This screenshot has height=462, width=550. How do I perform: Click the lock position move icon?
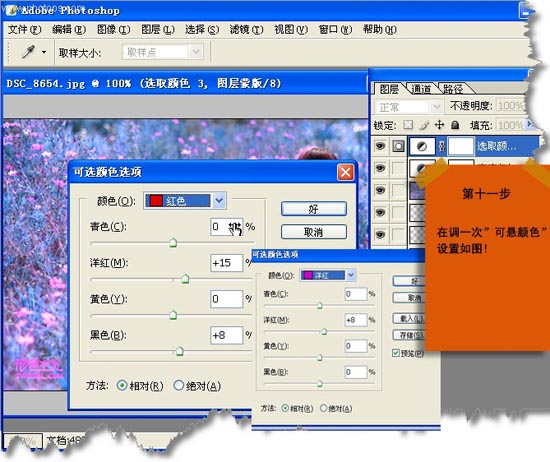[440, 125]
